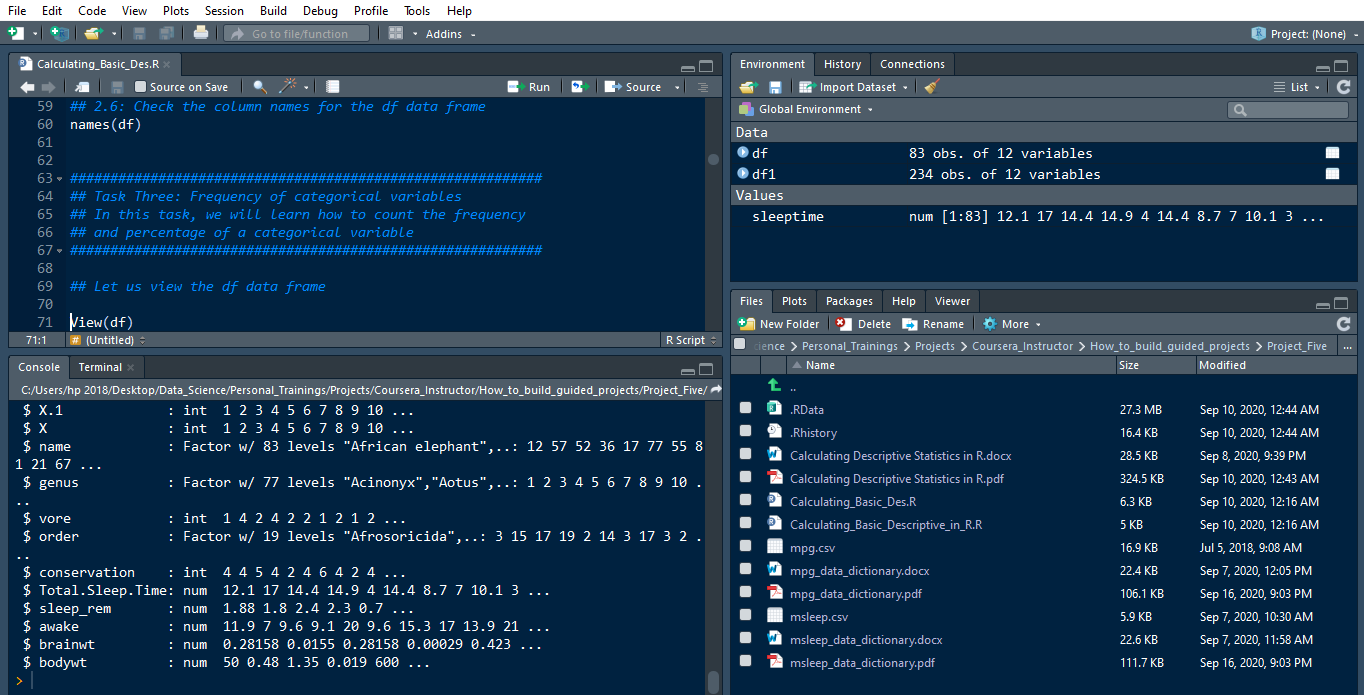Open the Session menu
The image size is (1364, 695).
[x=223, y=10]
